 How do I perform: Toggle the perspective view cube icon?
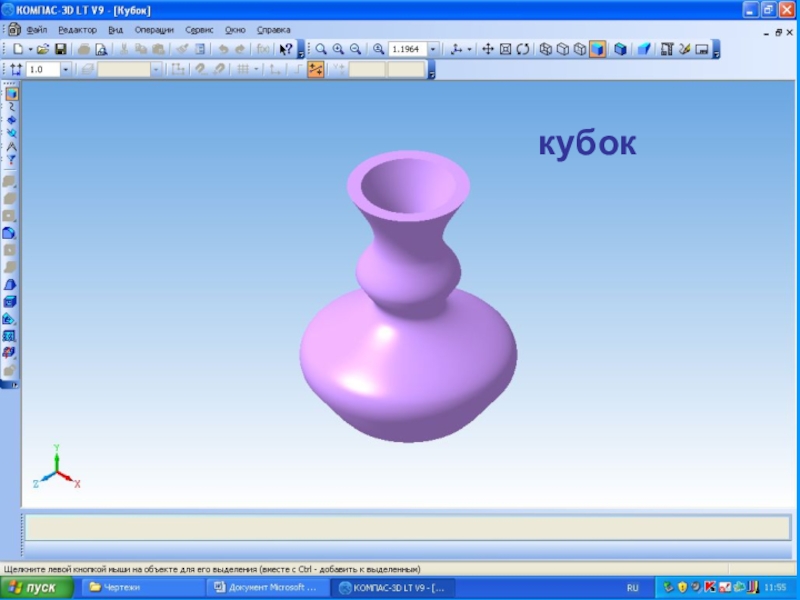click(620, 49)
